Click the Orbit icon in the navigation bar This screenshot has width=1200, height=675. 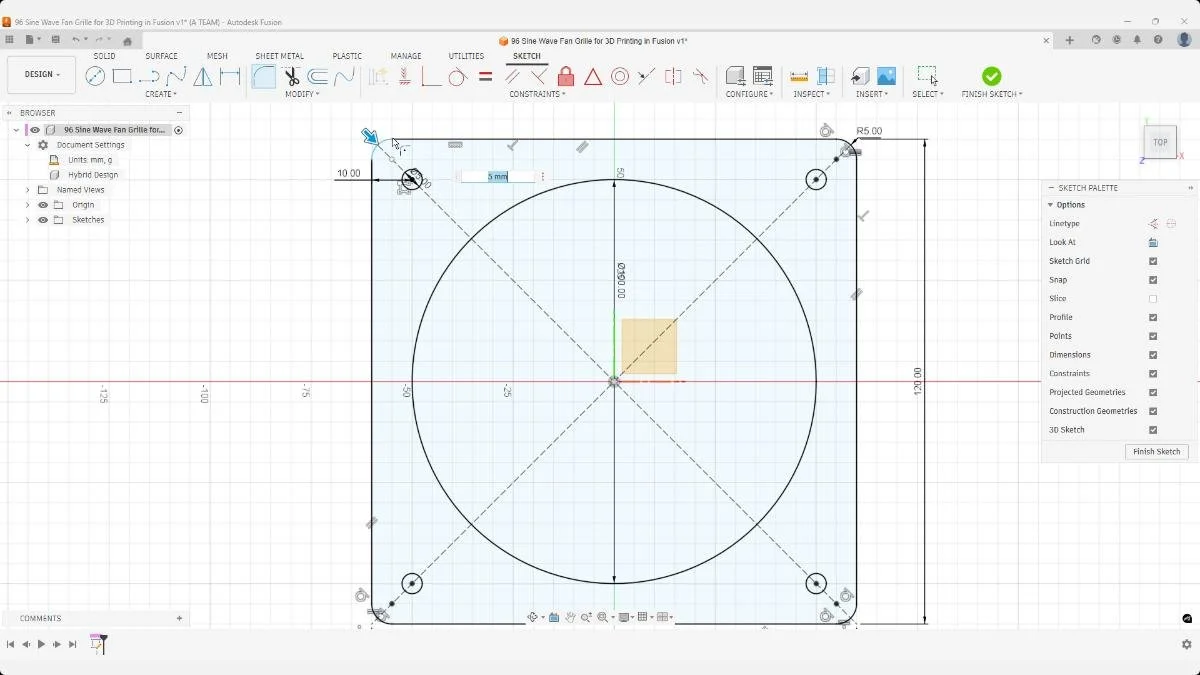coord(533,617)
